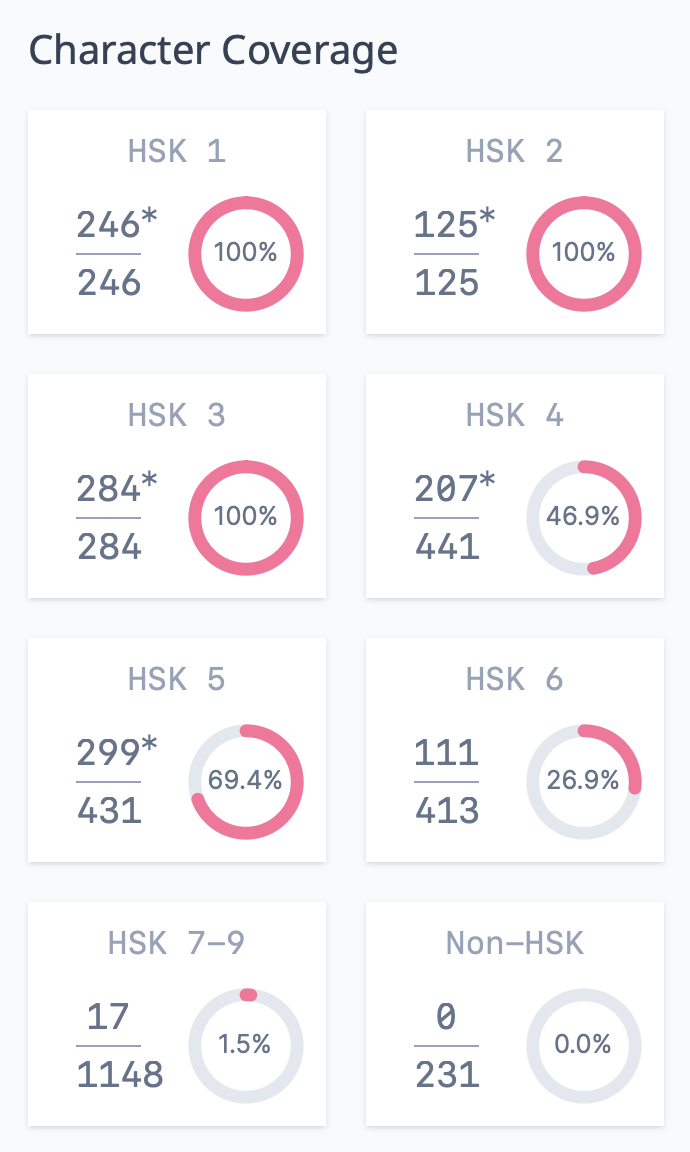The image size is (690, 1152).
Task: Click the HSK 7-9 1.5% progress ring
Action: [x=245, y=1045]
